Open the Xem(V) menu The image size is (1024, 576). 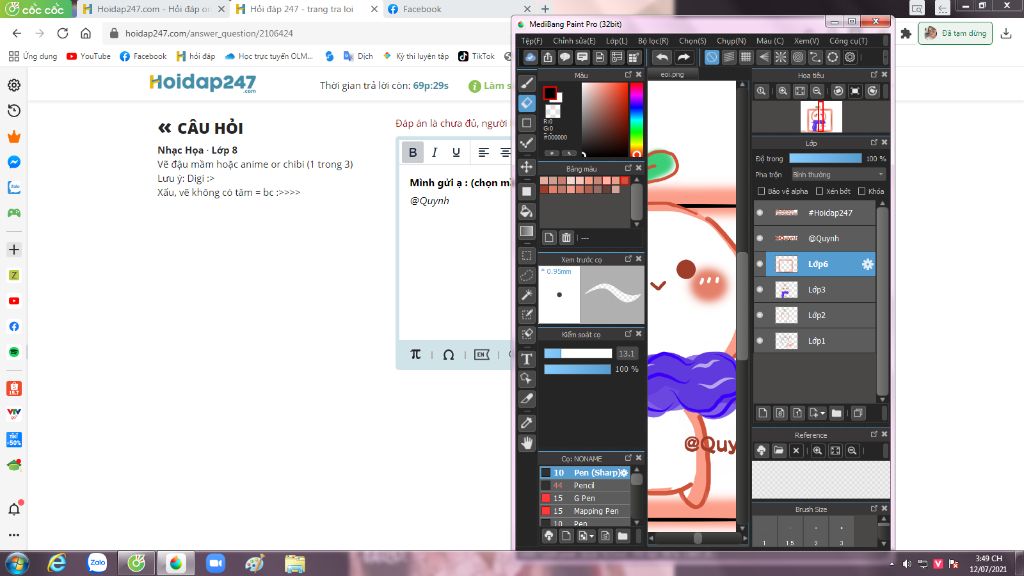point(807,40)
